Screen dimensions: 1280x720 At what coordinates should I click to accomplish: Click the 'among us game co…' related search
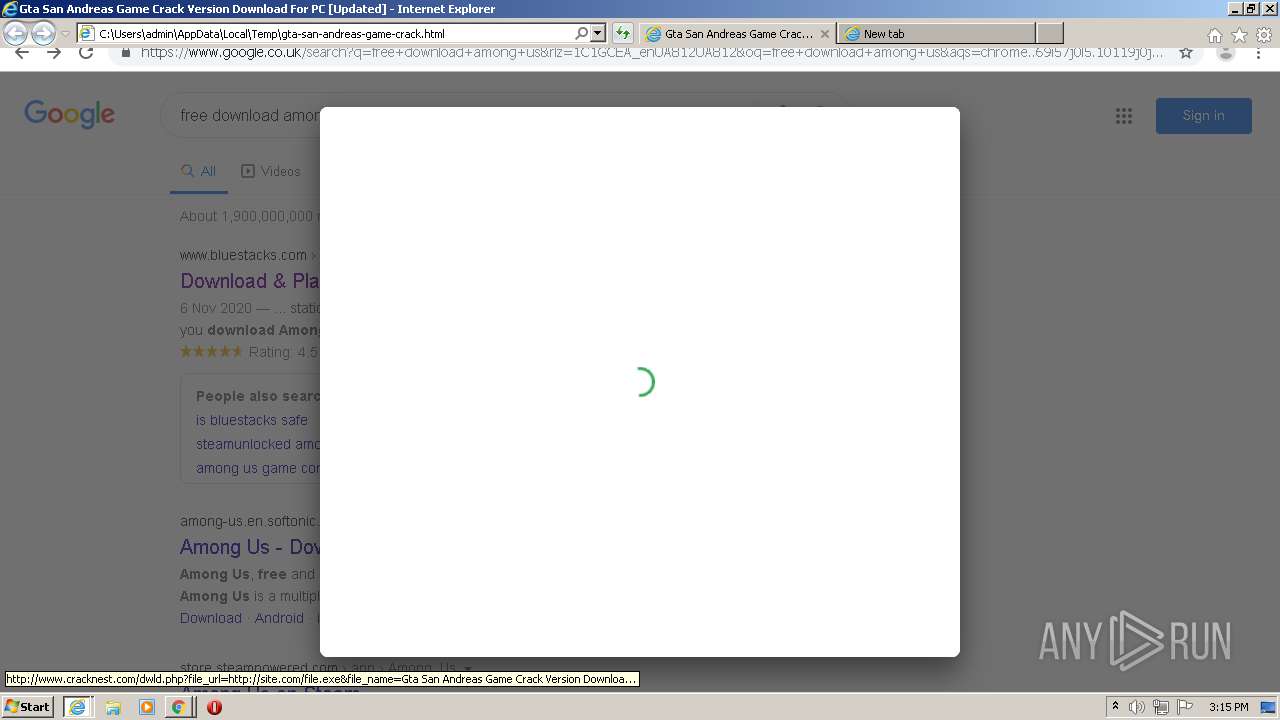pyautogui.click(x=258, y=468)
